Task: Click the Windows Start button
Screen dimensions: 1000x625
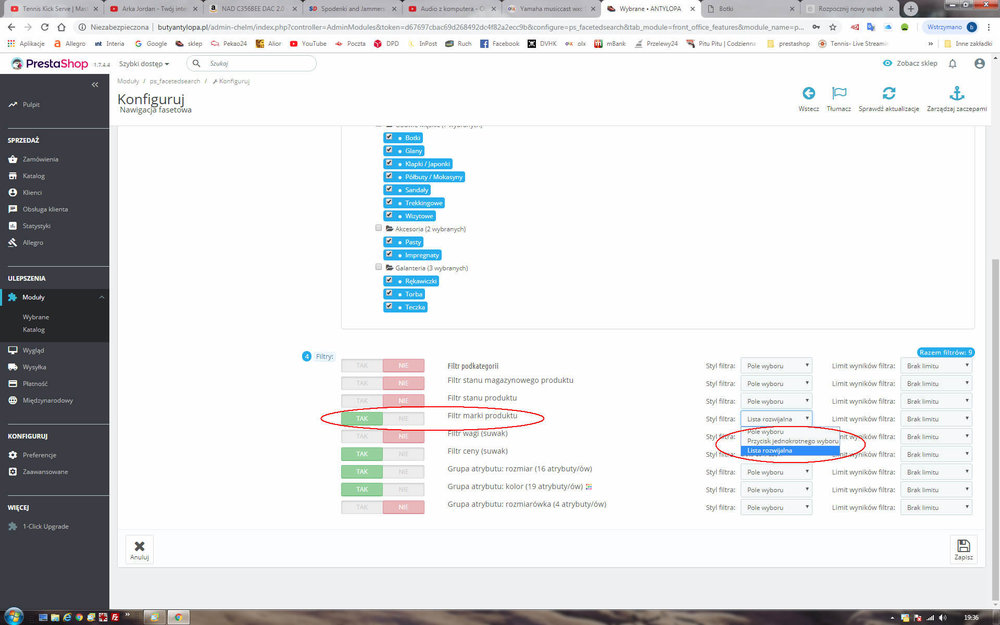Action: [x=13, y=617]
